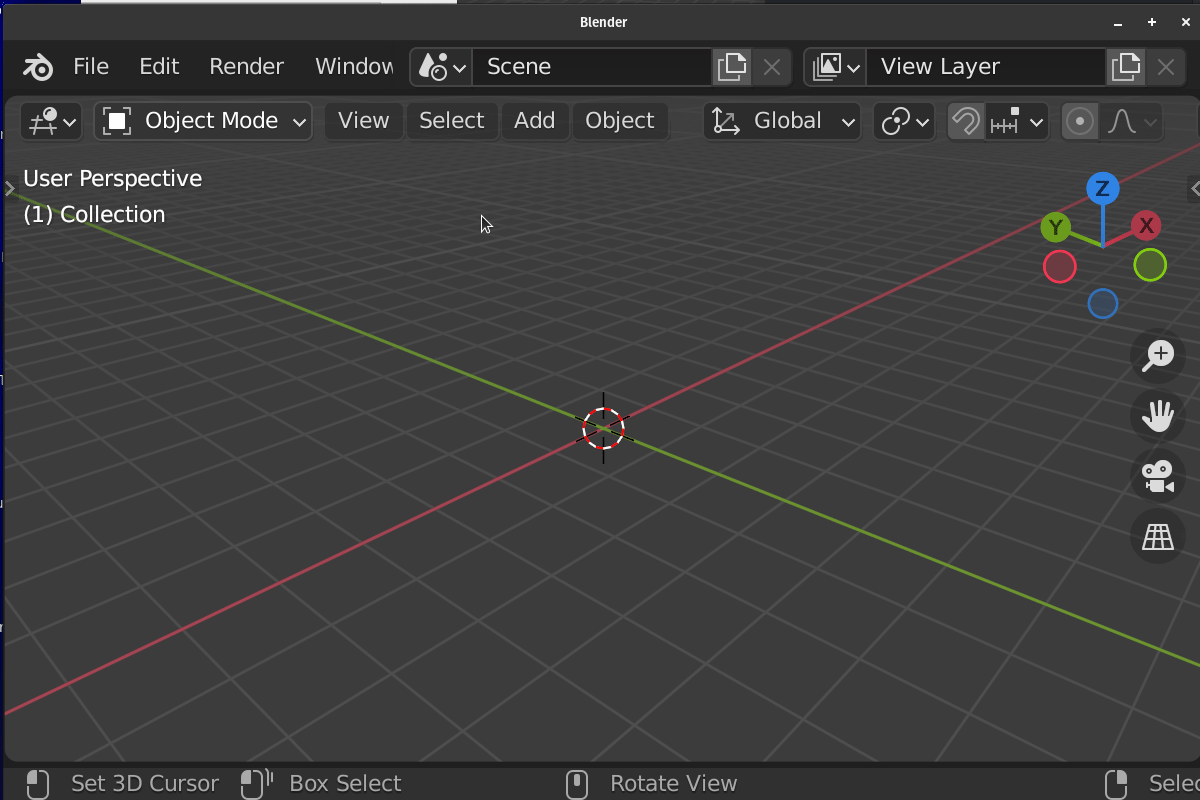Click the Blender logo menu icon
This screenshot has height=800, width=1200.
click(38, 67)
